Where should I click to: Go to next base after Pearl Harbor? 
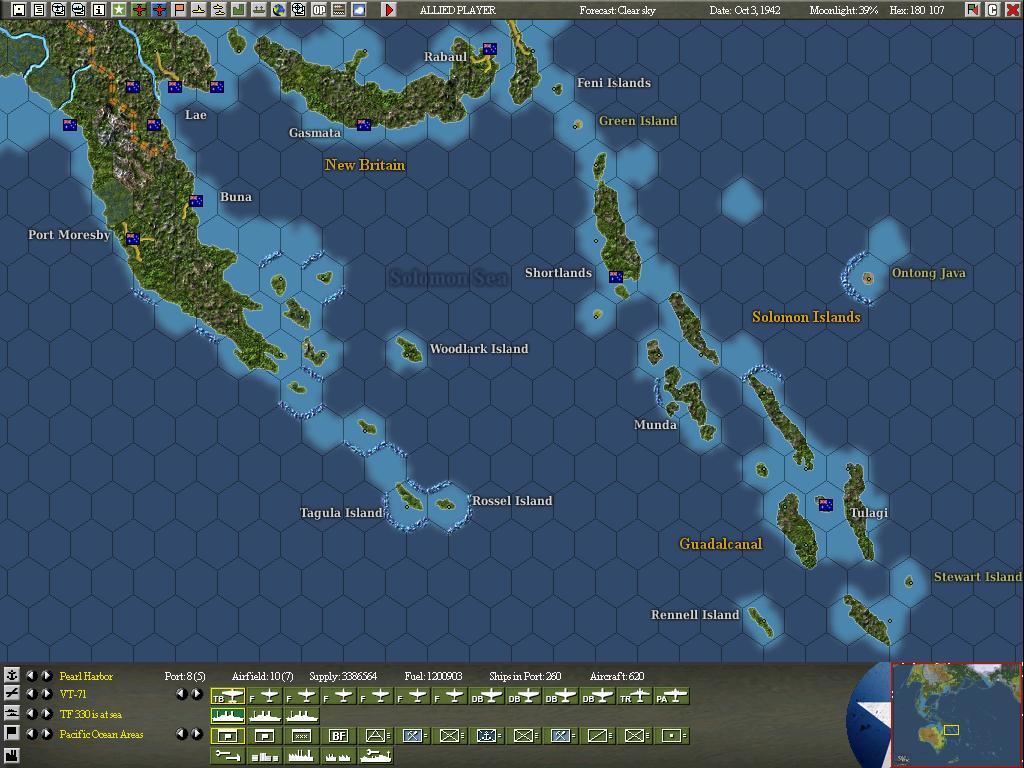[46, 675]
